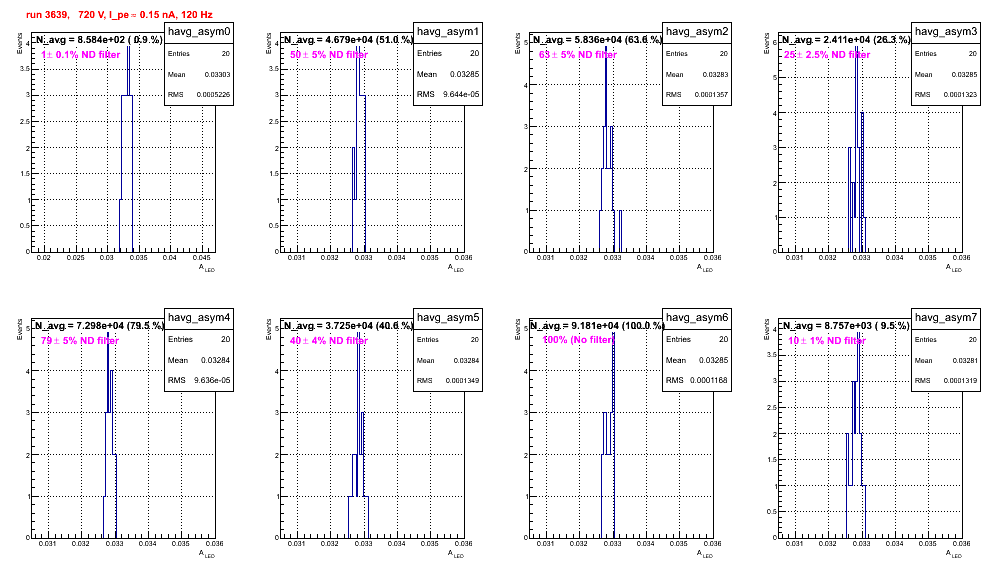The image size is (996, 572).
Task: Click the N_avg = 3.725e+04 label
Action: click(x=348, y=325)
